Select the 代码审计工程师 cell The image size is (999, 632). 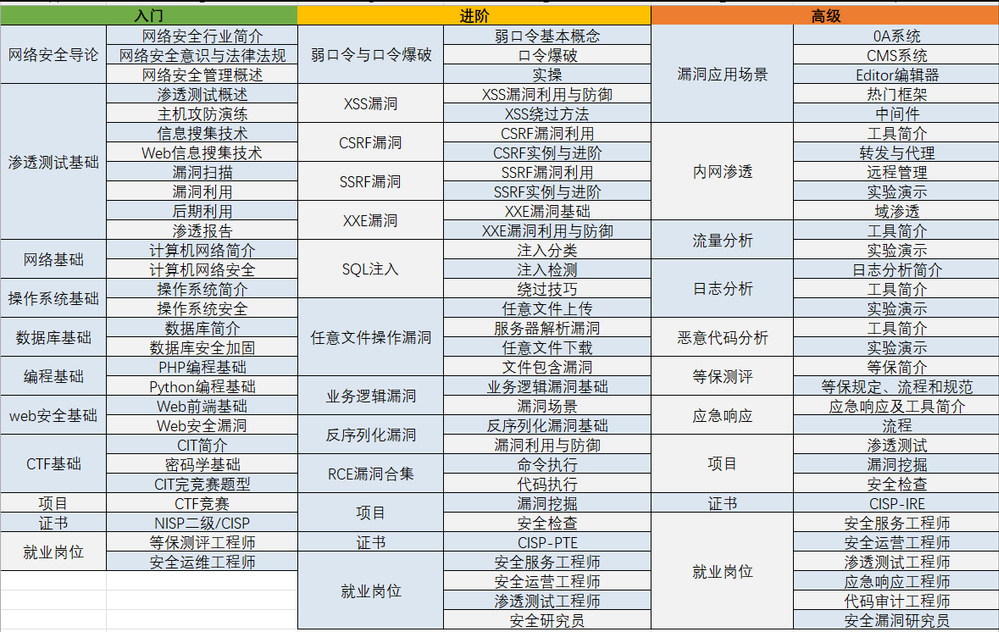pyautogui.click(x=896, y=601)
